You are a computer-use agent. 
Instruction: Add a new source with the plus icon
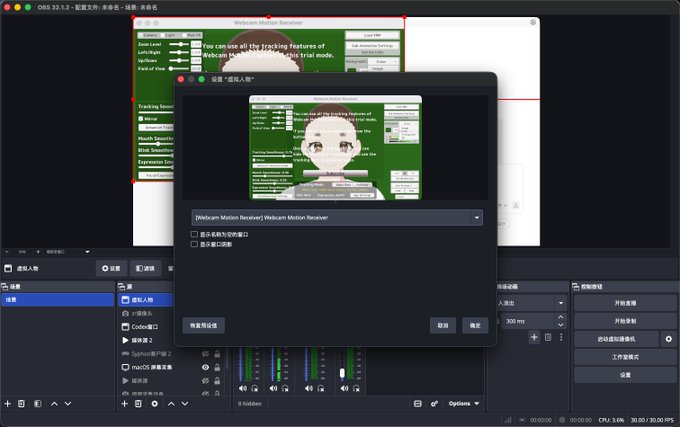[124, 404]
